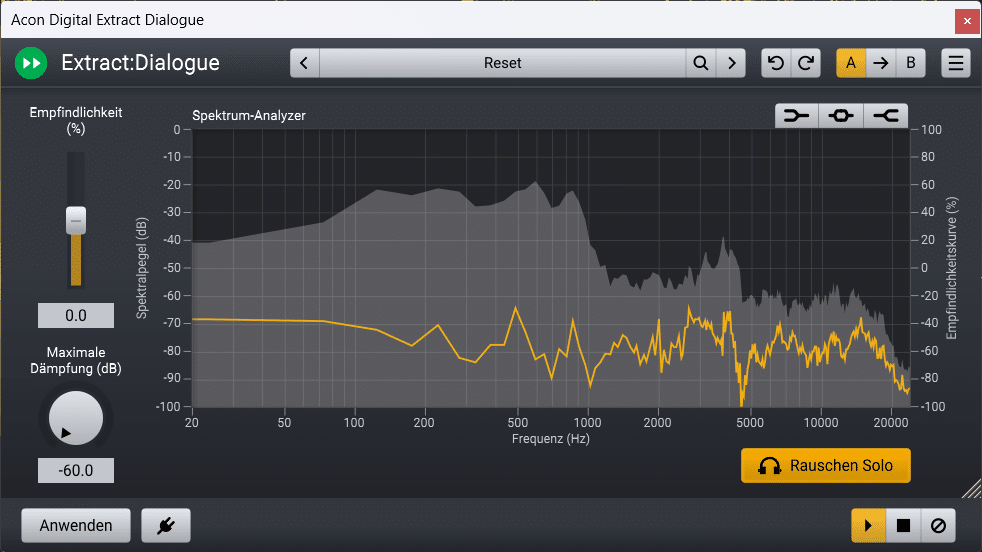
Task: Click the Extract:Dialogue plugin title
Action: tap(140, 63)
